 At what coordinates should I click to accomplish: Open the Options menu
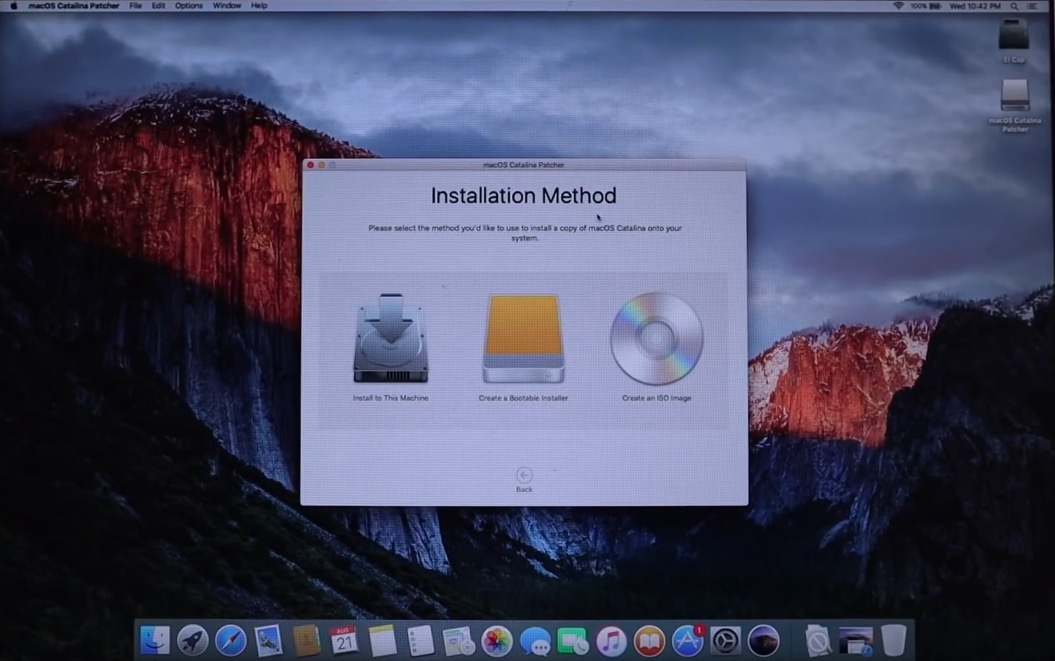188,6
